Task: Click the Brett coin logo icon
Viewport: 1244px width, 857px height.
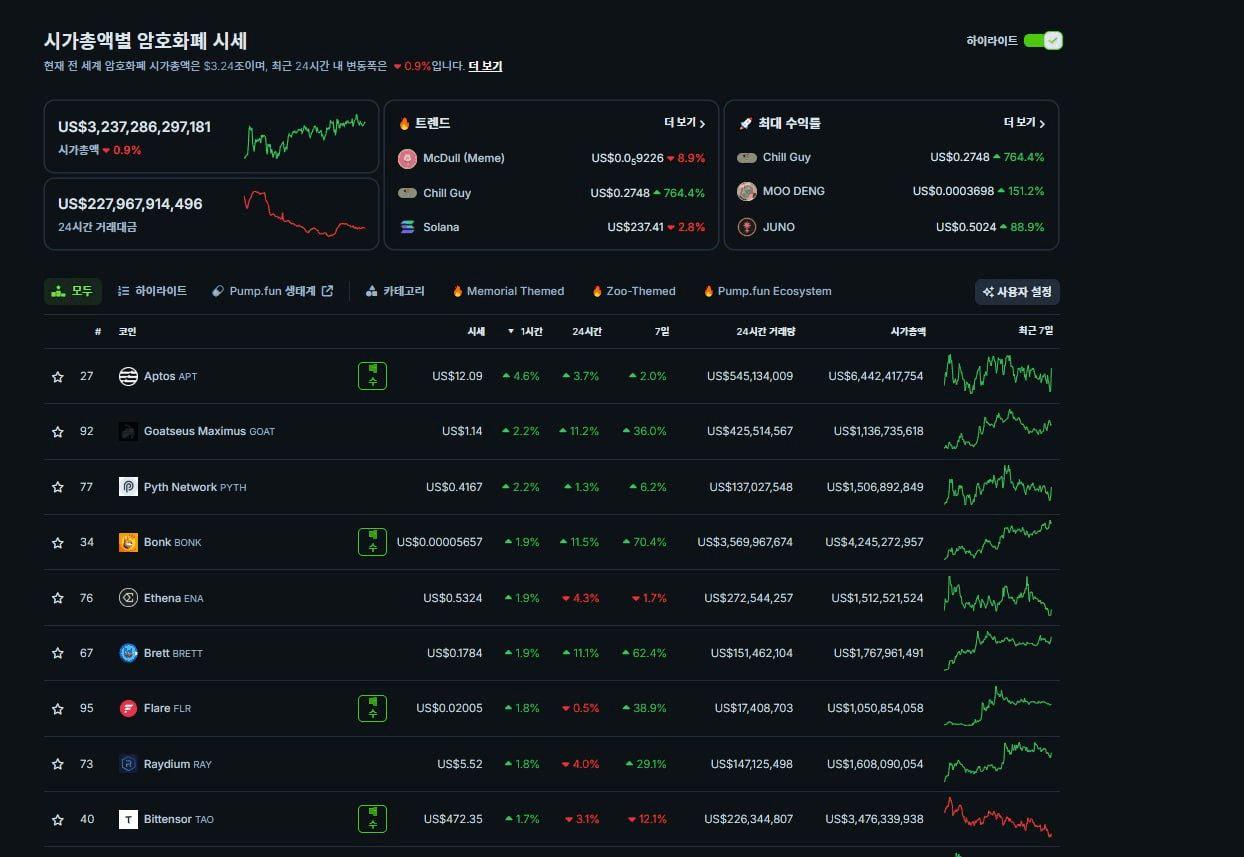Action: pos(128,653)
